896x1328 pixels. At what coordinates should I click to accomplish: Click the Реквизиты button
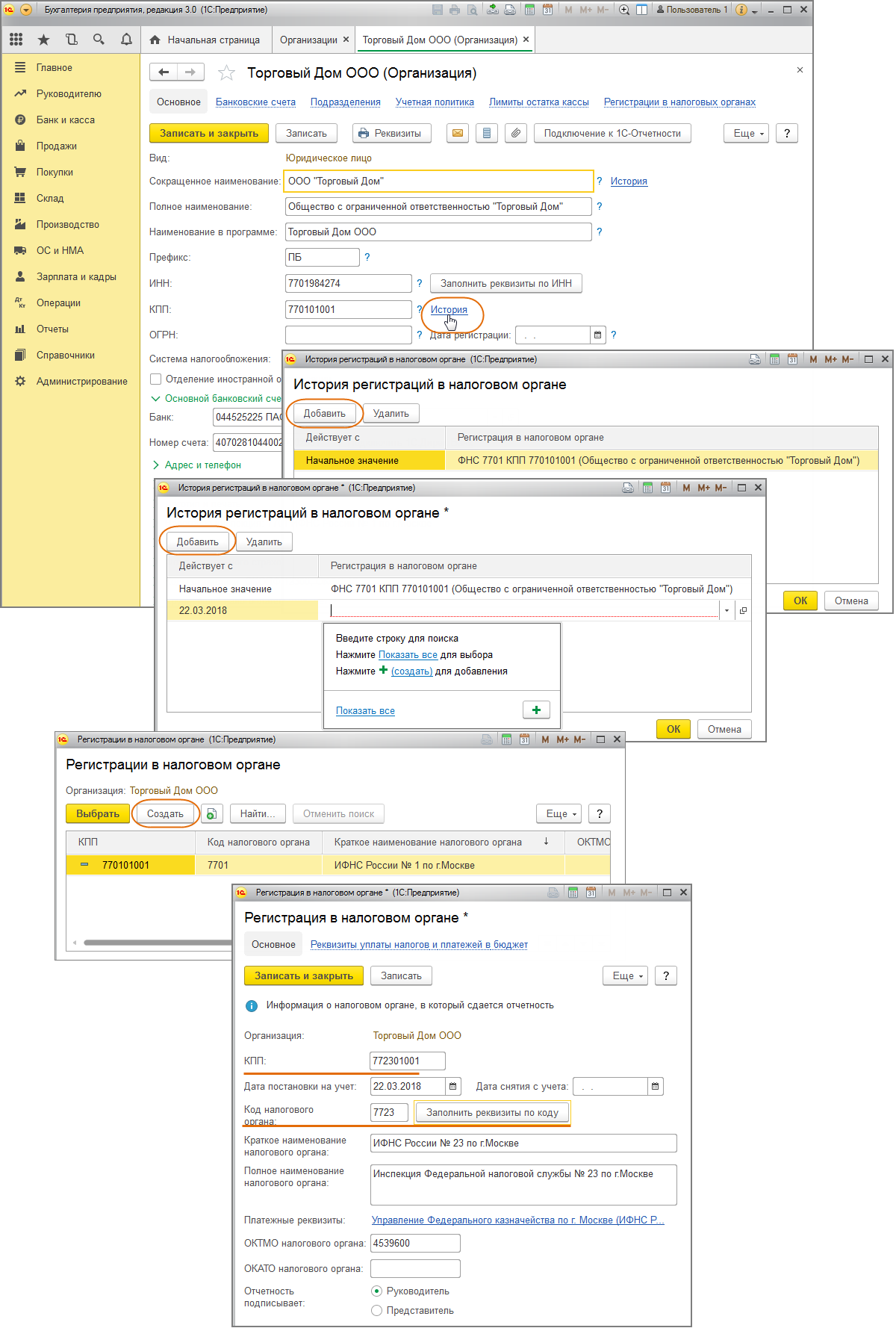tap(392, 133)
